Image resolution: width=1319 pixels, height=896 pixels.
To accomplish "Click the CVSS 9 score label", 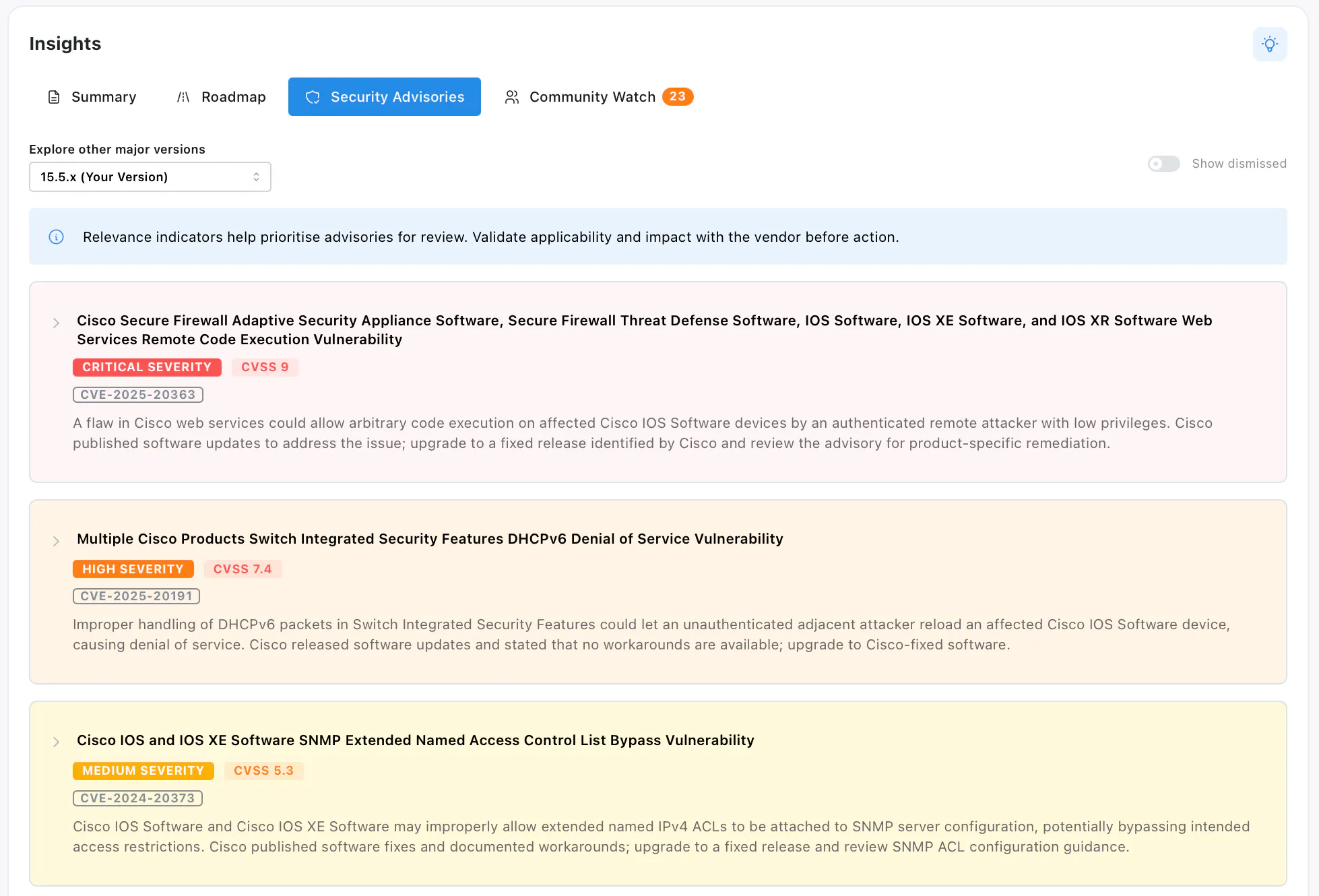I will coord(265,367).
